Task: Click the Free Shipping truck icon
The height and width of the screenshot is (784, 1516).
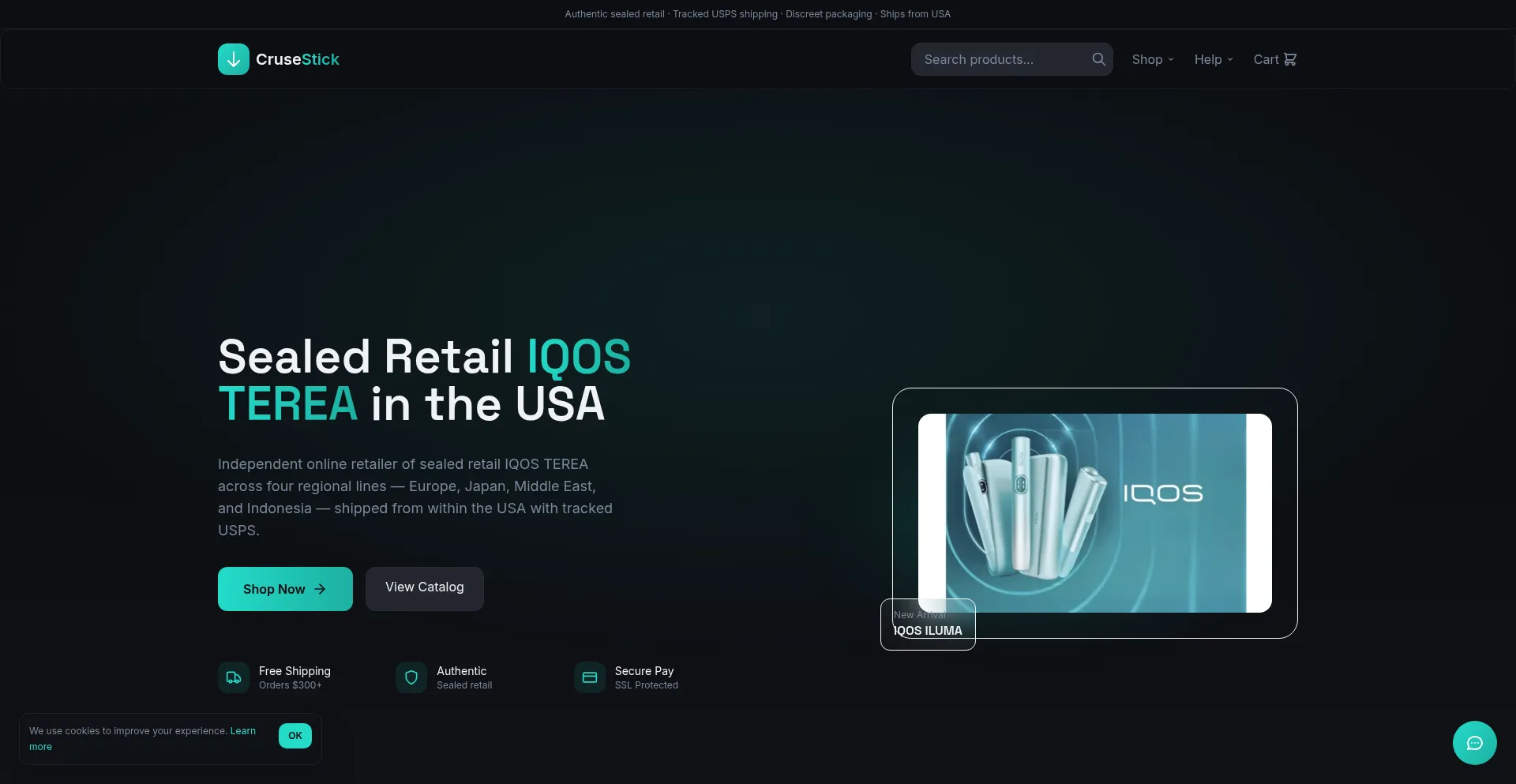Action: click(234, 677)
